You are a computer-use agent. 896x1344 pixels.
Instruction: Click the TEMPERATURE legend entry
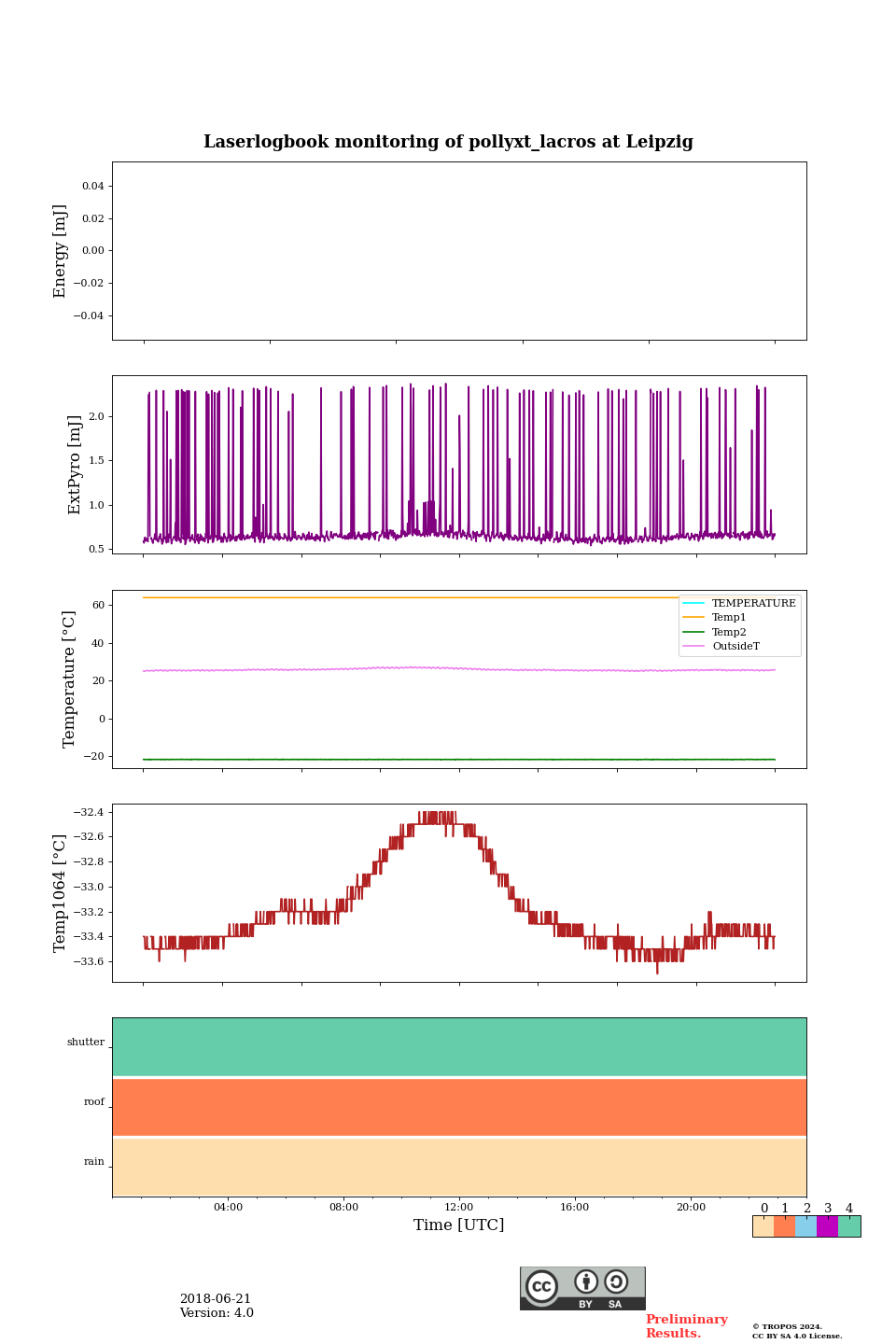753,603
